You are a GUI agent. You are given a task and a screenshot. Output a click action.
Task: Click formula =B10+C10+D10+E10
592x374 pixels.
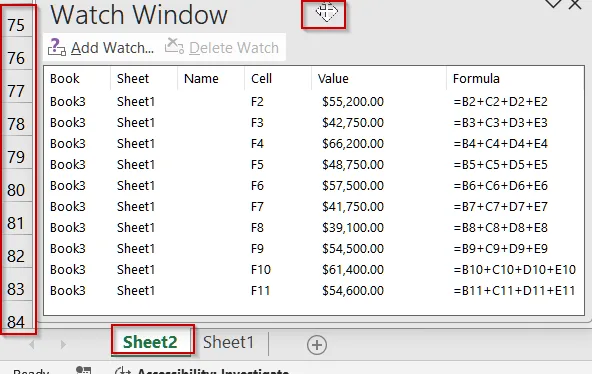click(515, 269)
